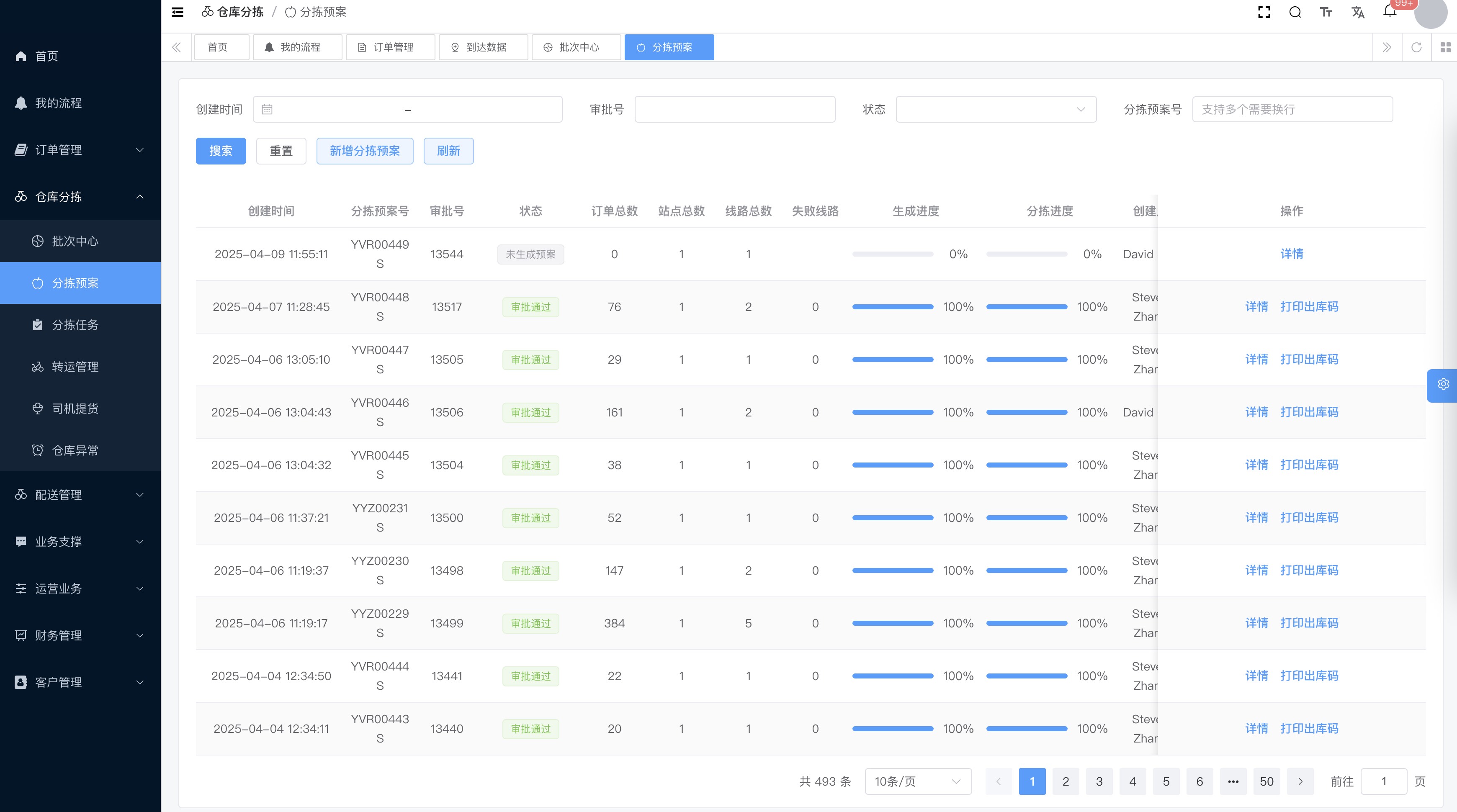
Task: Open the notifications bell icon
Action: tap(1390, 11)
